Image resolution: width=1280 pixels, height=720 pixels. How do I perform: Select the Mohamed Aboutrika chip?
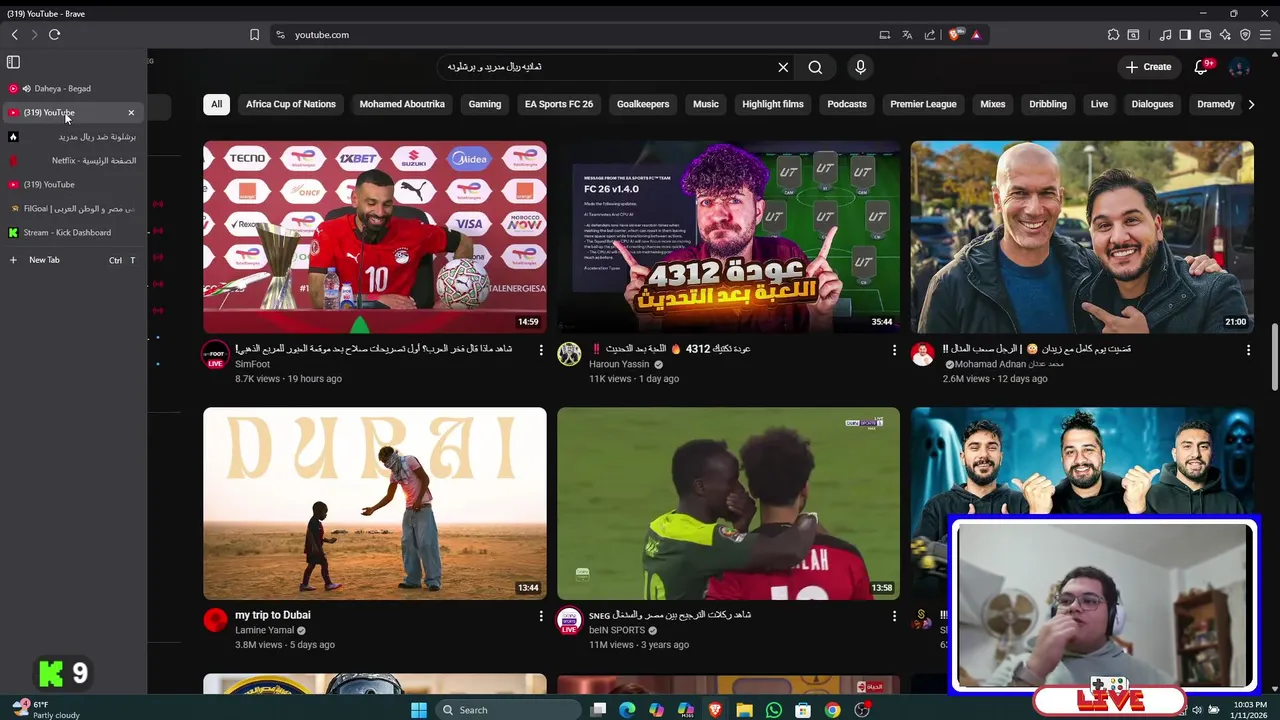[x=402, y=104]
